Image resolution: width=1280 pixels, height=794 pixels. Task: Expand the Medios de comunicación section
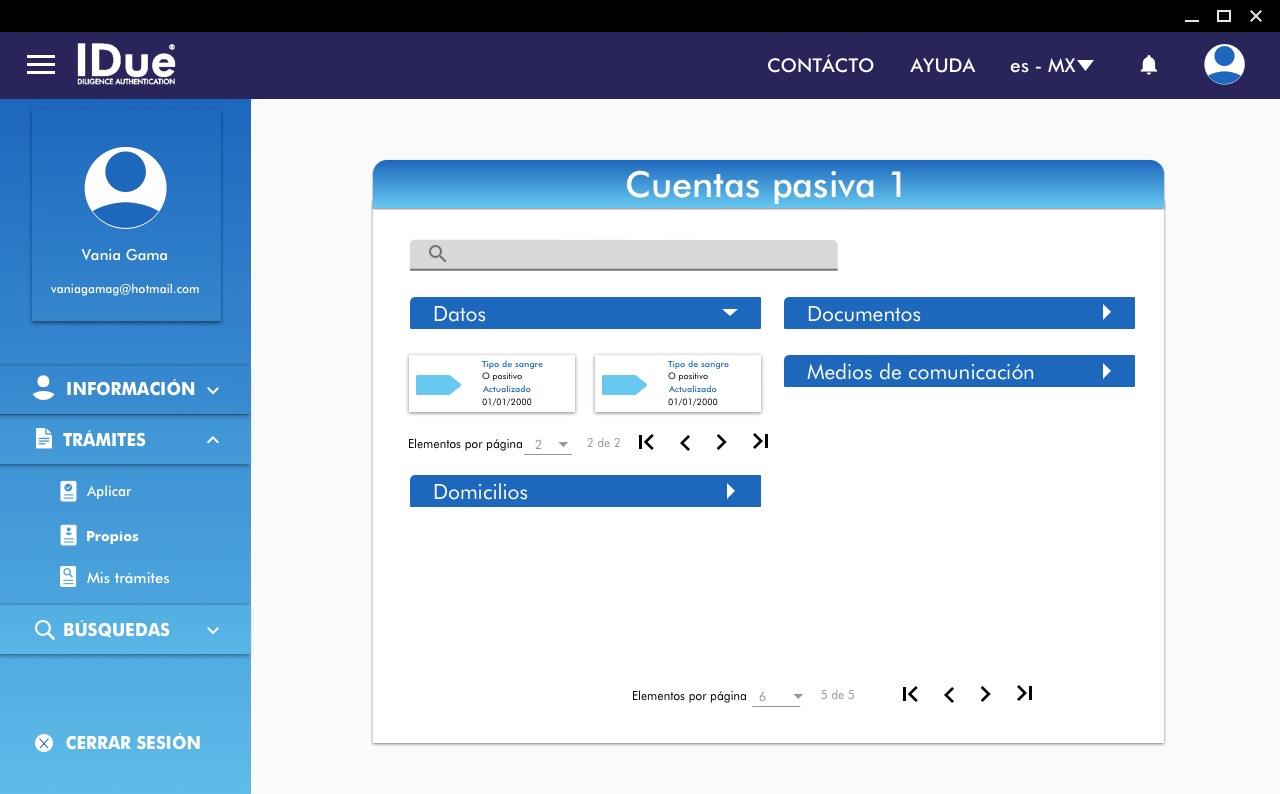[x=1106, y=371]
